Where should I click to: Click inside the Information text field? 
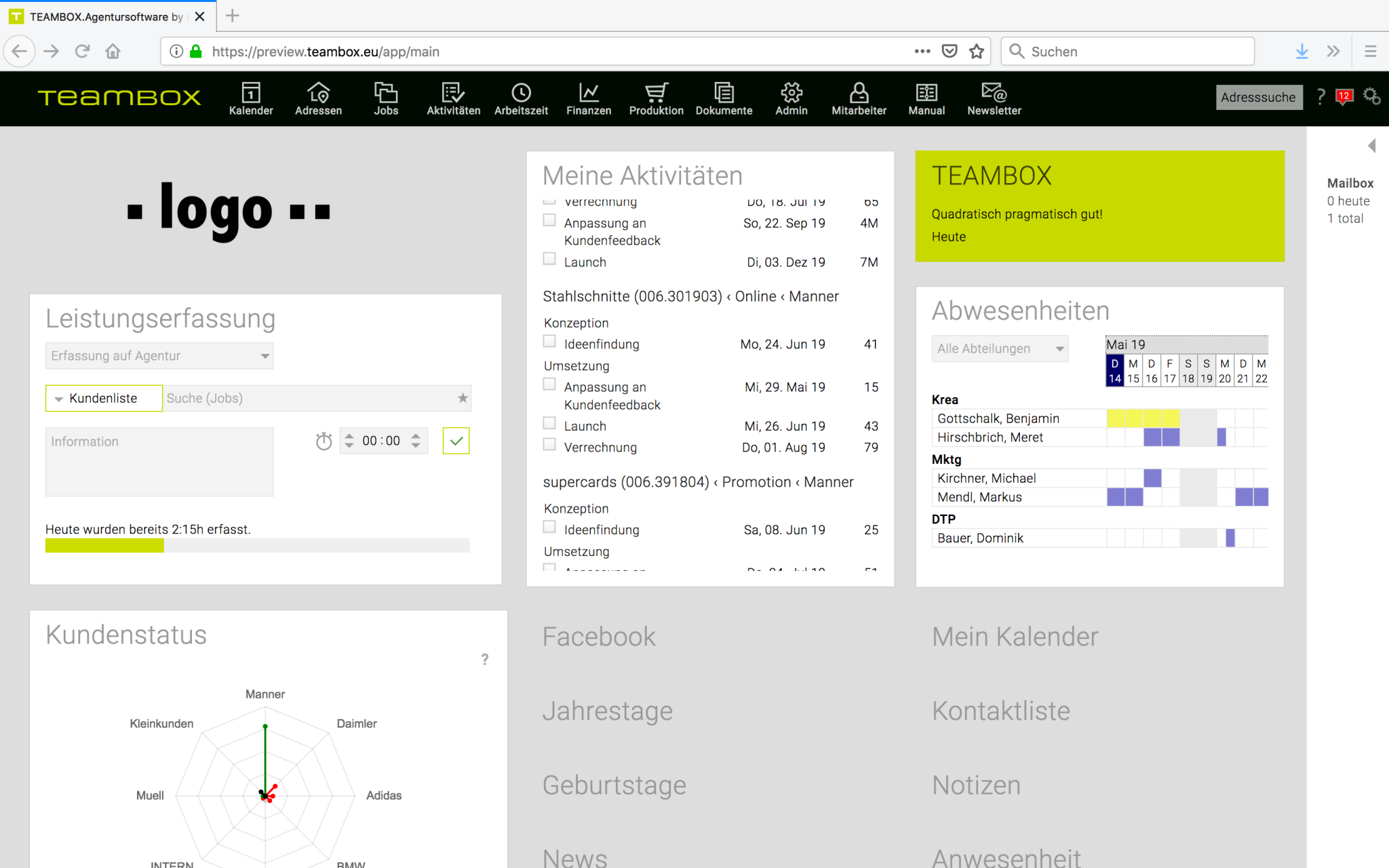coord(159,461)
